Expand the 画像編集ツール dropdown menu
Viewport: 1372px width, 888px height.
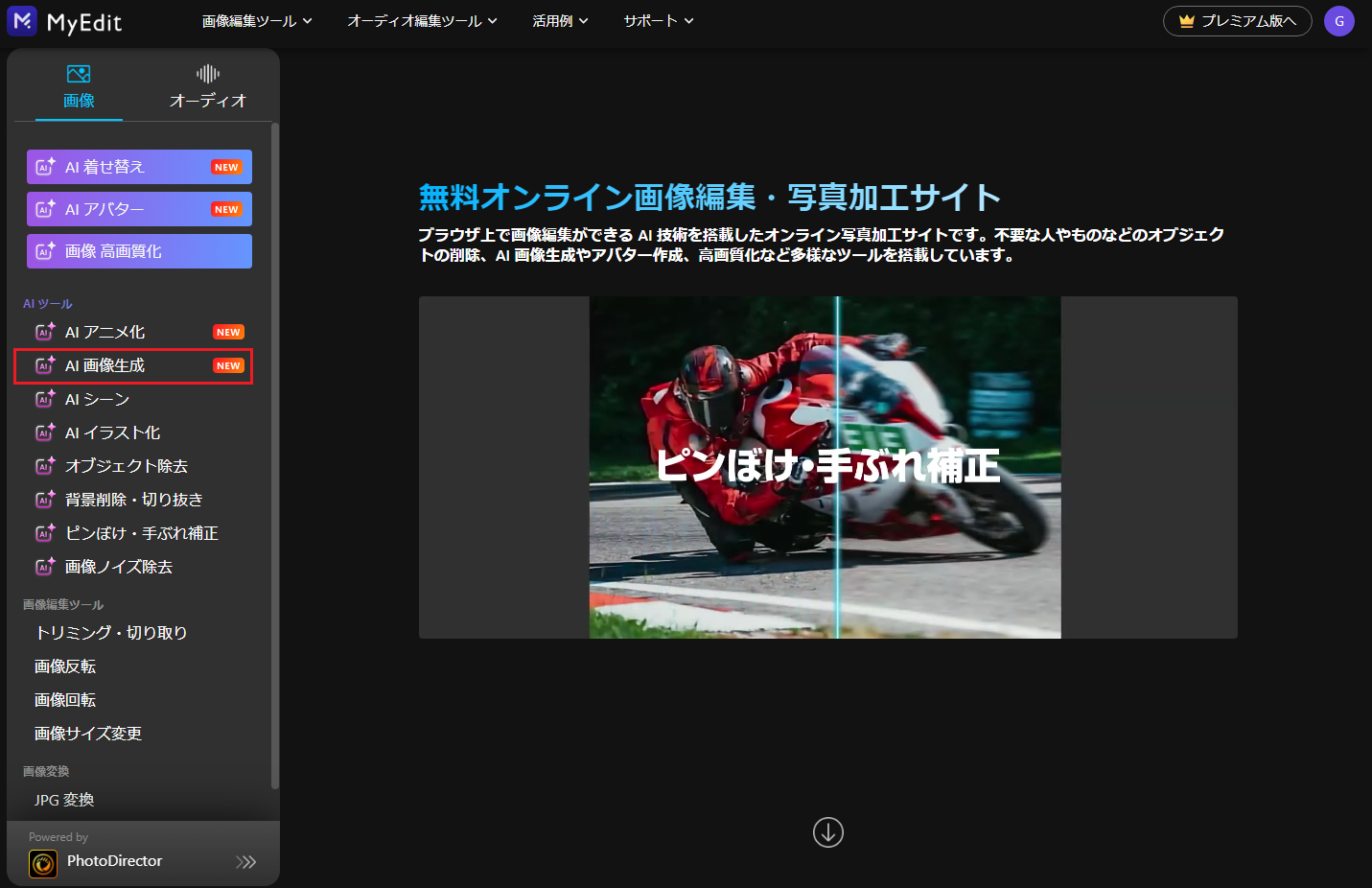click(x=257, y=21)
